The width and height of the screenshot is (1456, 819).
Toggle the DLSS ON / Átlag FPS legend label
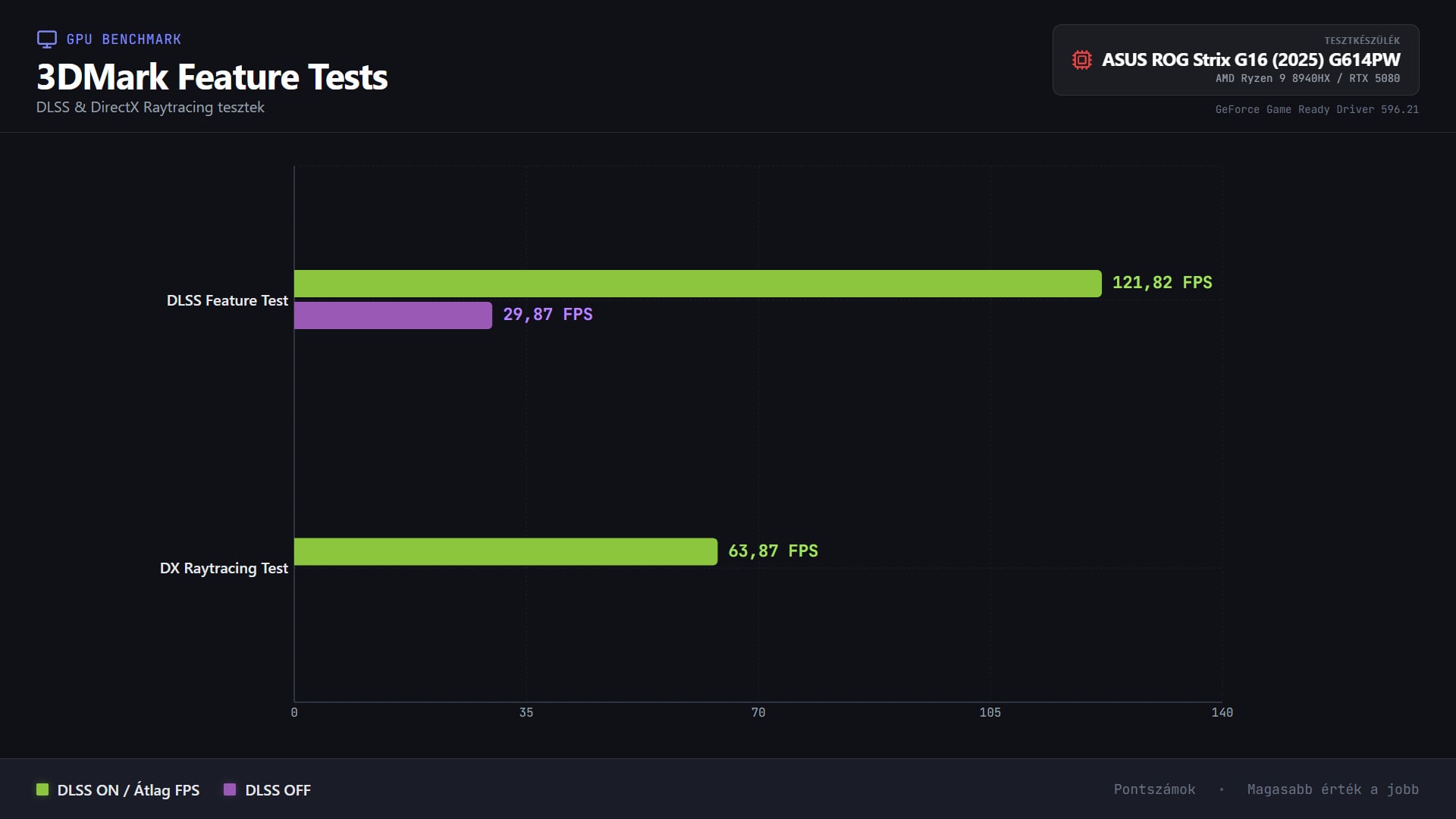coord(128,790)
